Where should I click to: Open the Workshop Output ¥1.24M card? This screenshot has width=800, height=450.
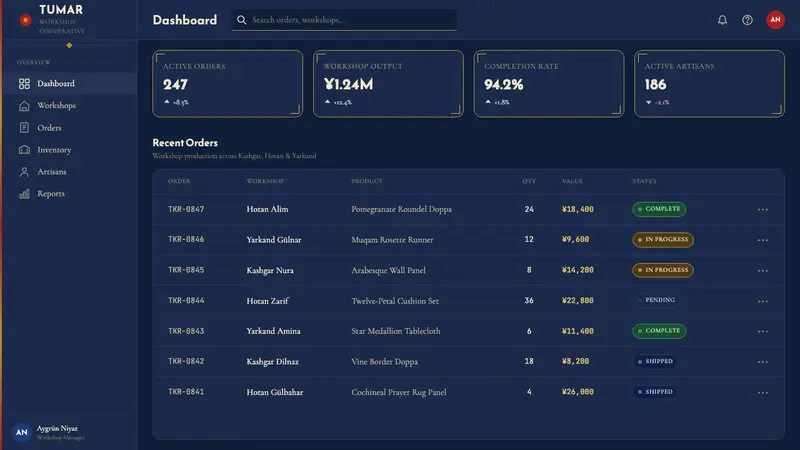(x=388, y=84)
